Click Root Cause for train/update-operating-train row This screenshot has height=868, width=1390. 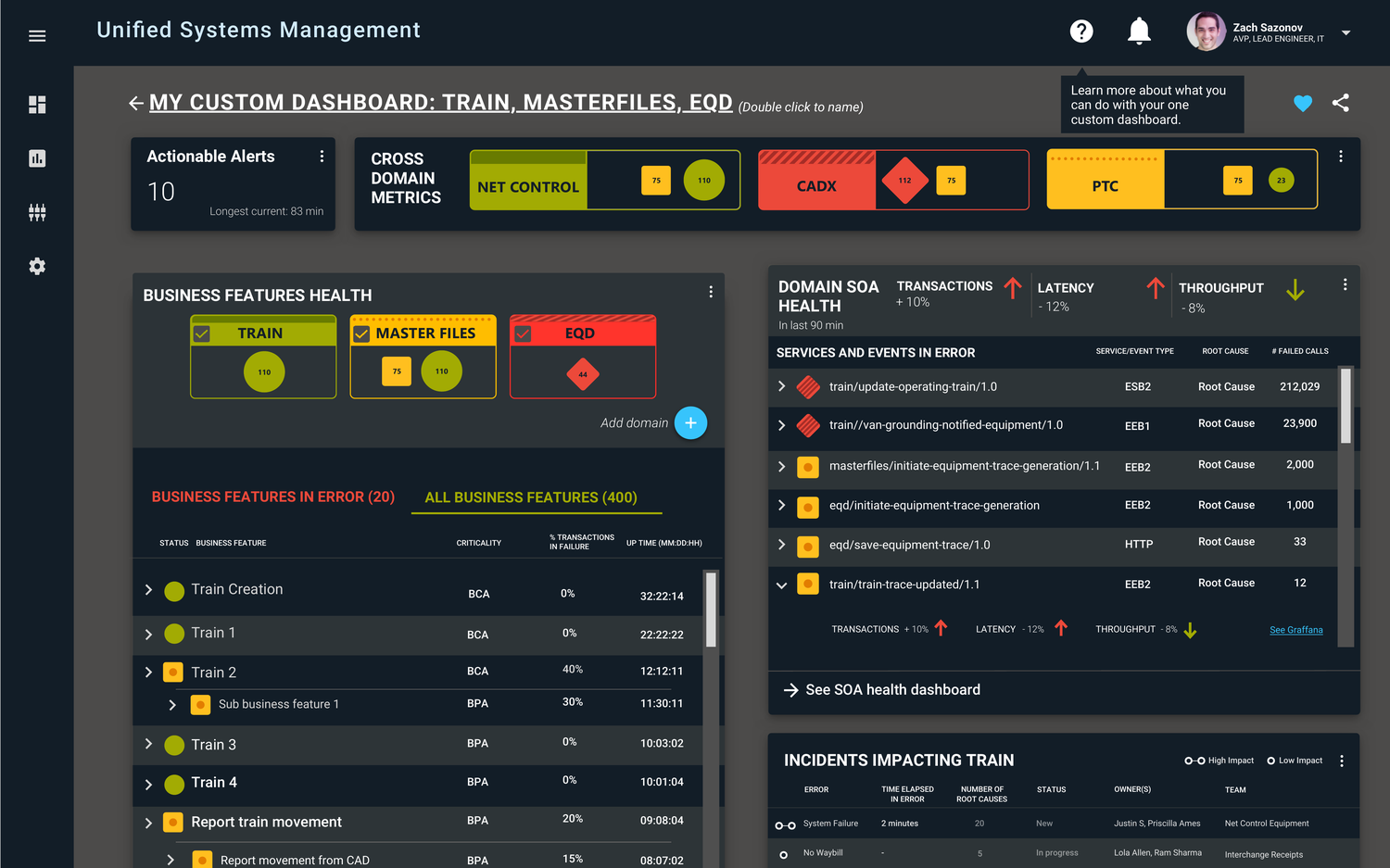pyautogui.click(x=1226, y=387)
